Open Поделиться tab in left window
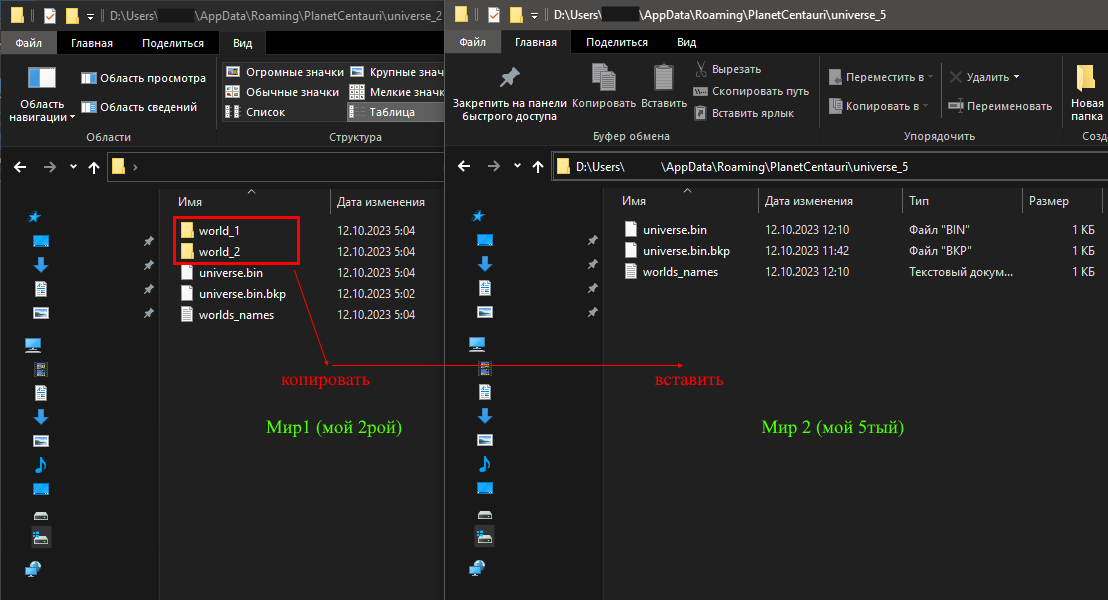The height and width of the screenshot is (600, 1108). 172,43
